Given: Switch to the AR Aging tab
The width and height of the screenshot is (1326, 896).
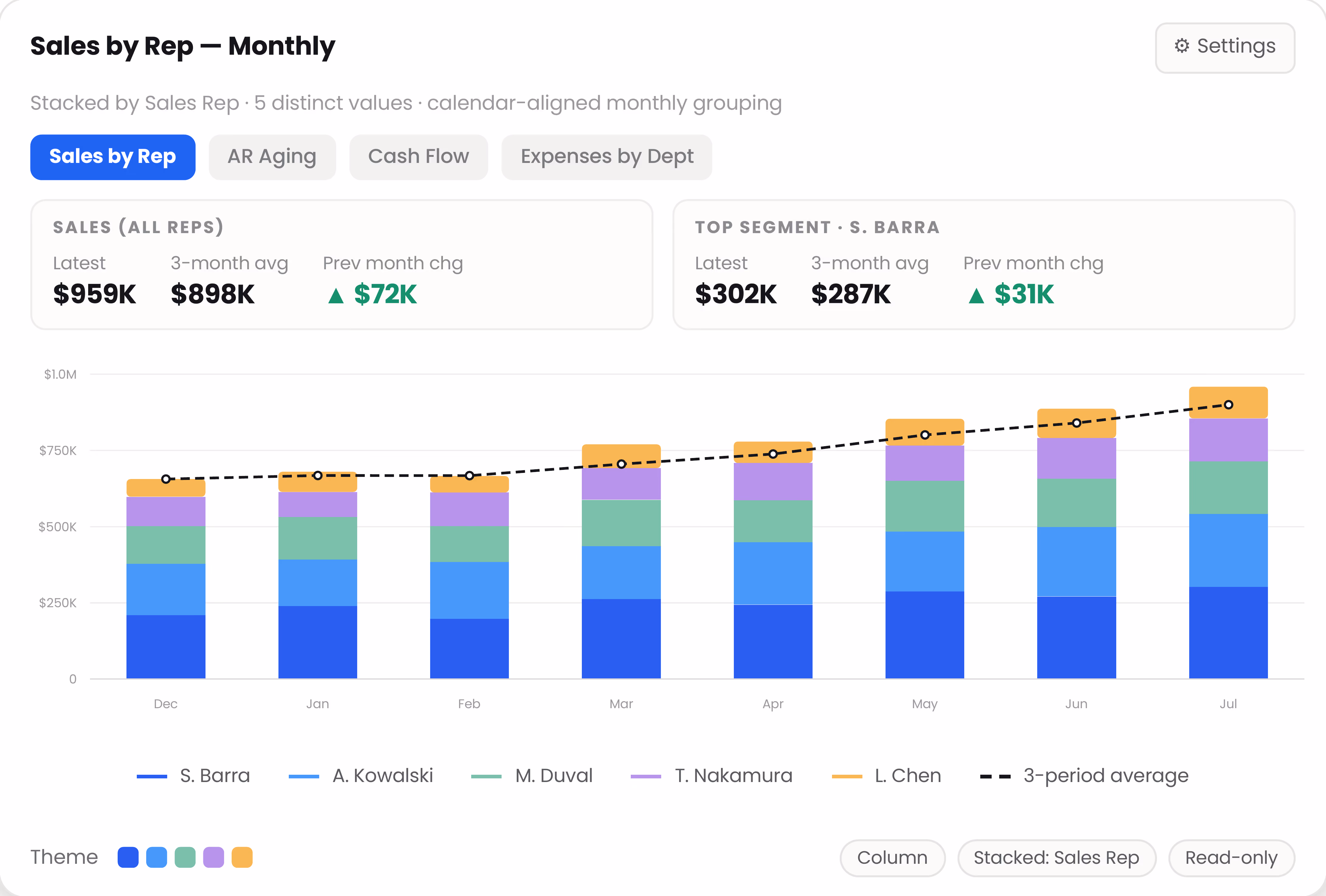Looking at the screenshot, I should coord(272,157).
